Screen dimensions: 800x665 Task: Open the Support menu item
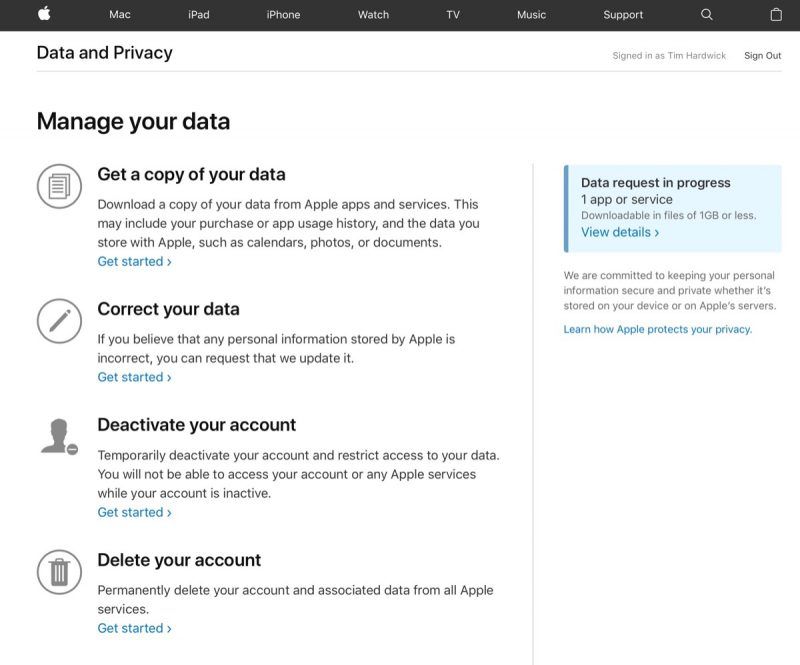[x=623, y=15]
